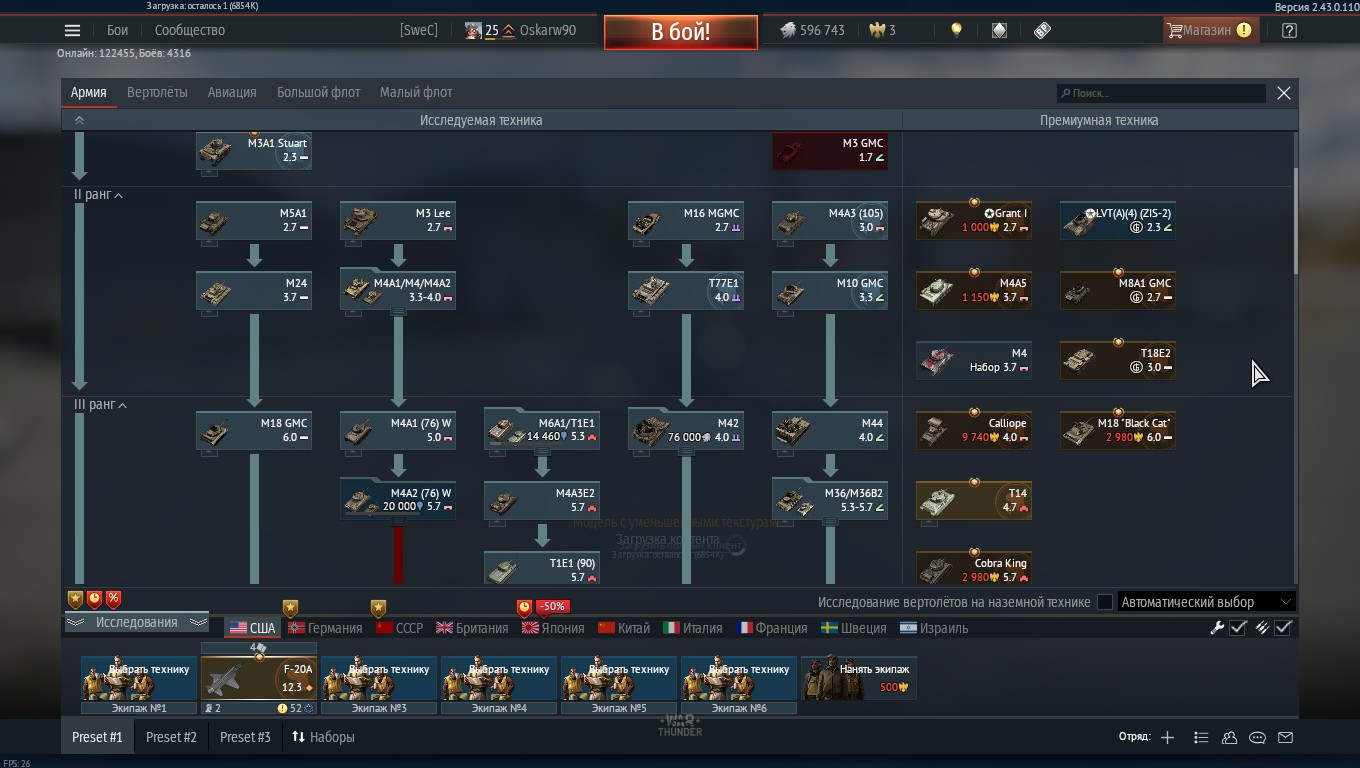Open the contacts people icon
This screenshot has height=768, width=1360.
point(1229,737)
